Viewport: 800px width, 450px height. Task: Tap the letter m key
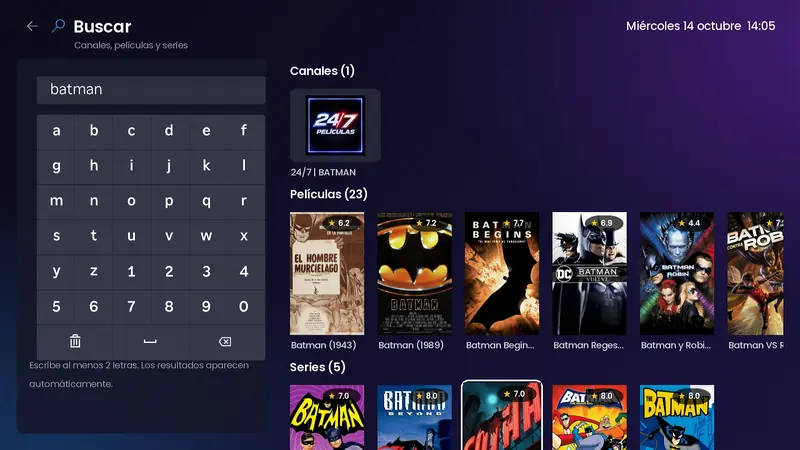point(56,202)
